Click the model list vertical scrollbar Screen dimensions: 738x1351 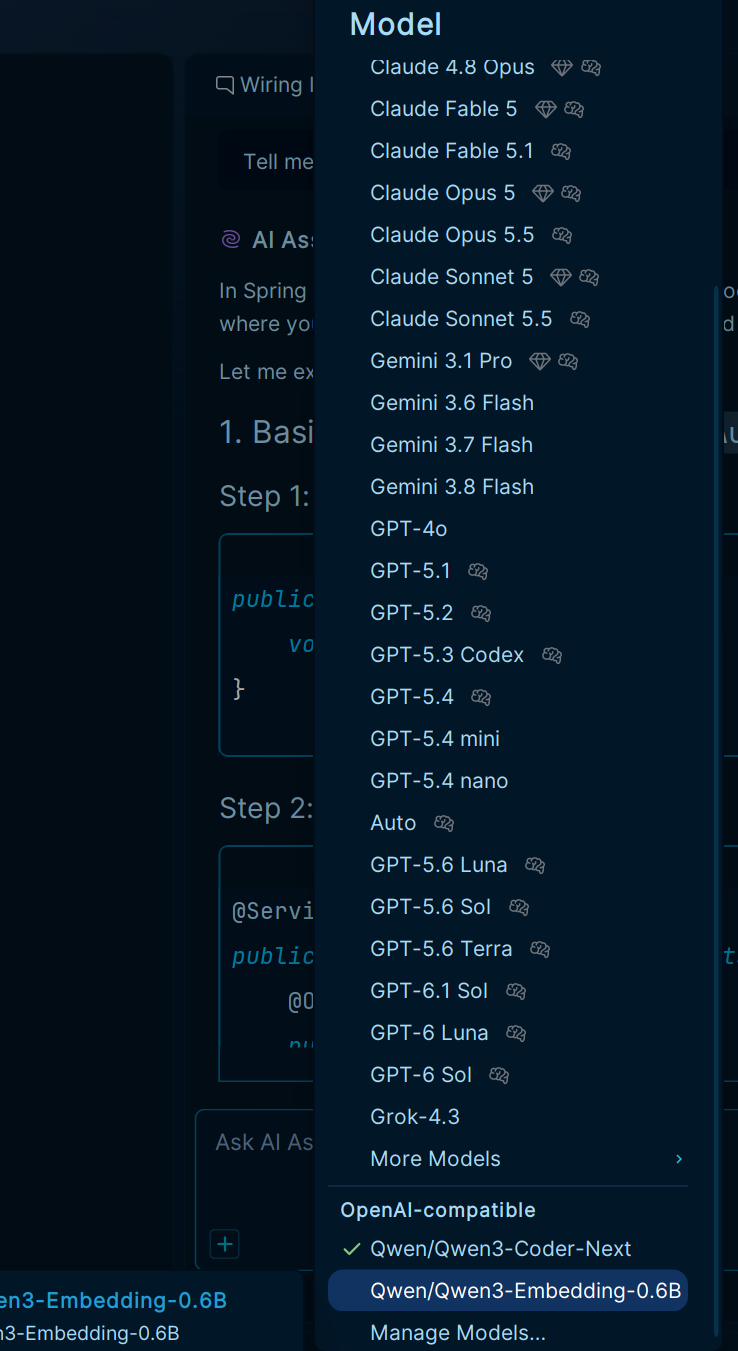(715, 810)
